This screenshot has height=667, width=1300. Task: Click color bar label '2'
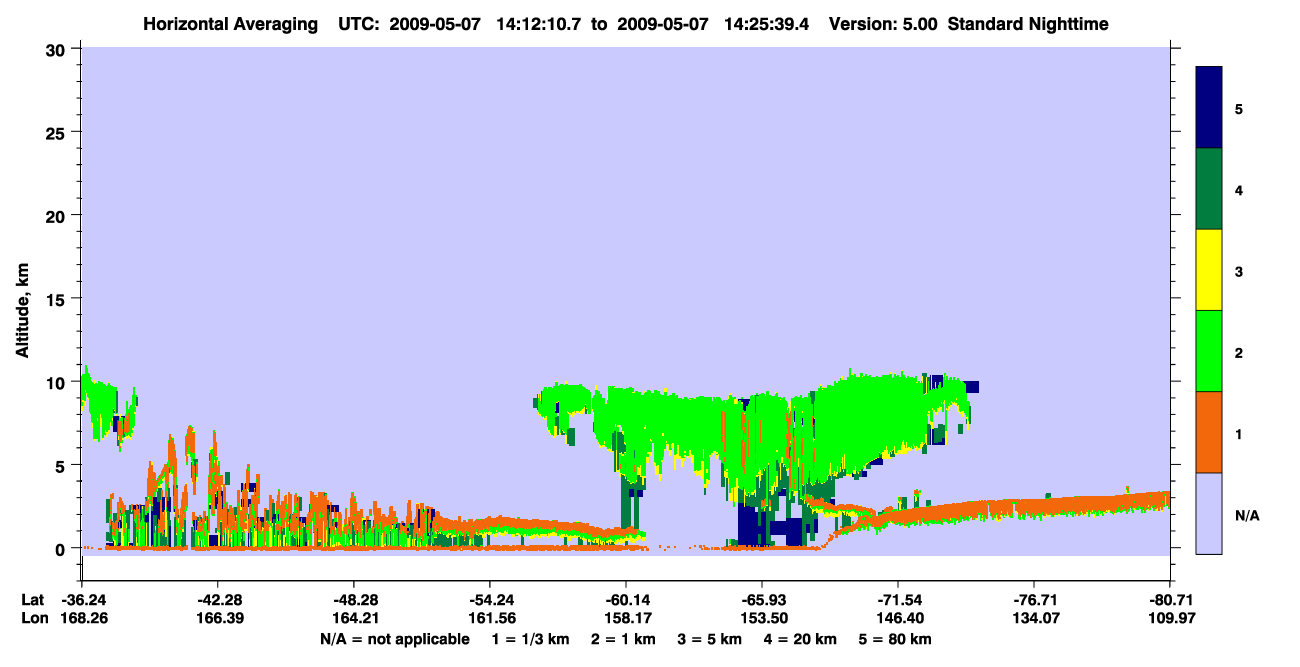tap(1239, 353)
